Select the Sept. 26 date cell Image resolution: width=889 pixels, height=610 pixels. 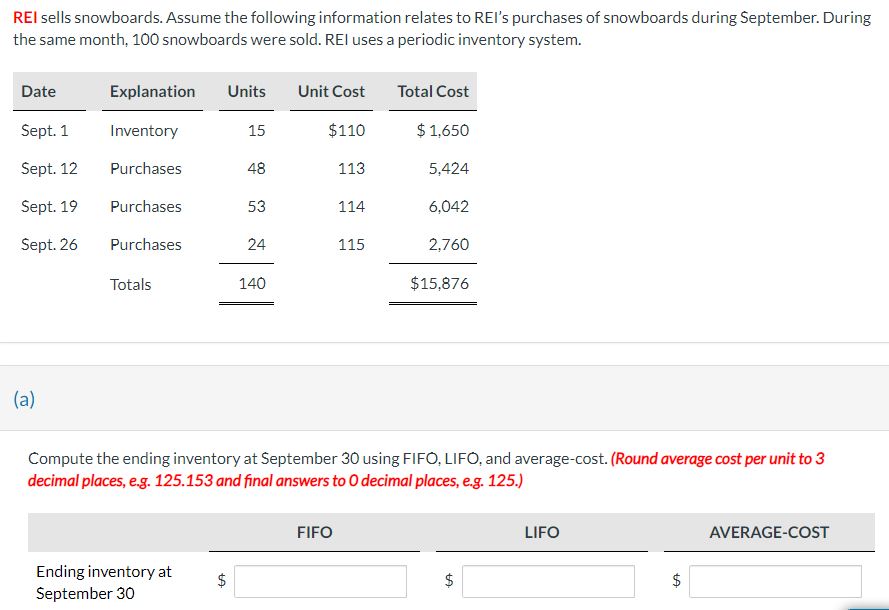tap(49, 244)
